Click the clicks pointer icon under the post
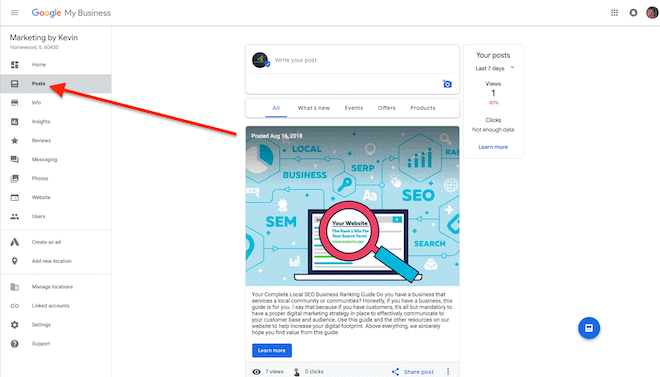 click(297, 372)
